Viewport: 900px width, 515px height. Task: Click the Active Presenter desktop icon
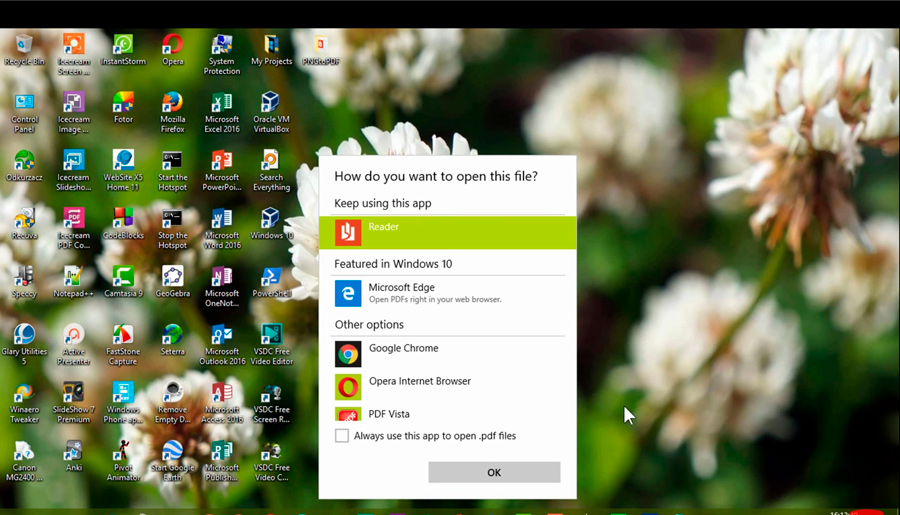click(x=73, y=345)
